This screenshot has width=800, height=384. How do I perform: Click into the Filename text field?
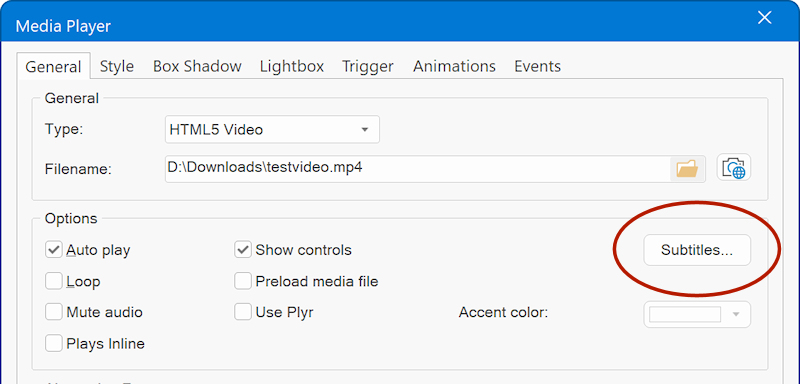(417, 169)
